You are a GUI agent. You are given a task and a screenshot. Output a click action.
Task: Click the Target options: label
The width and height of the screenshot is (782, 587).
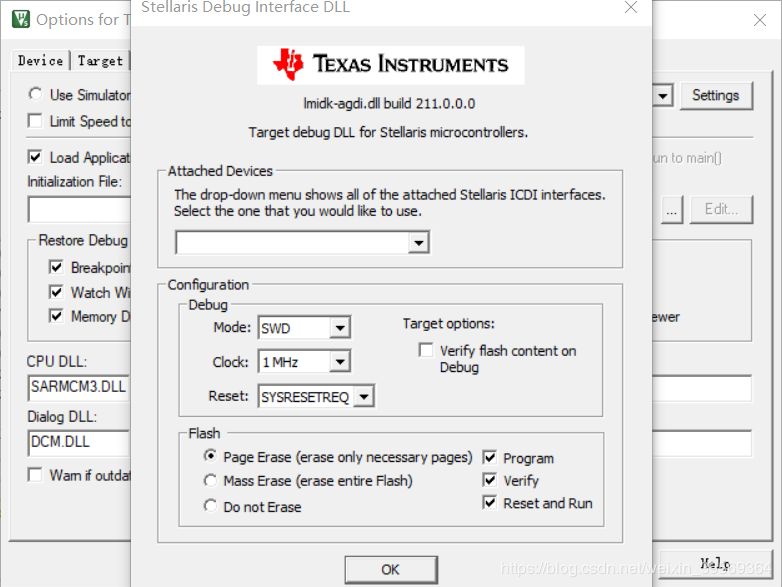(x=449, y=324)
